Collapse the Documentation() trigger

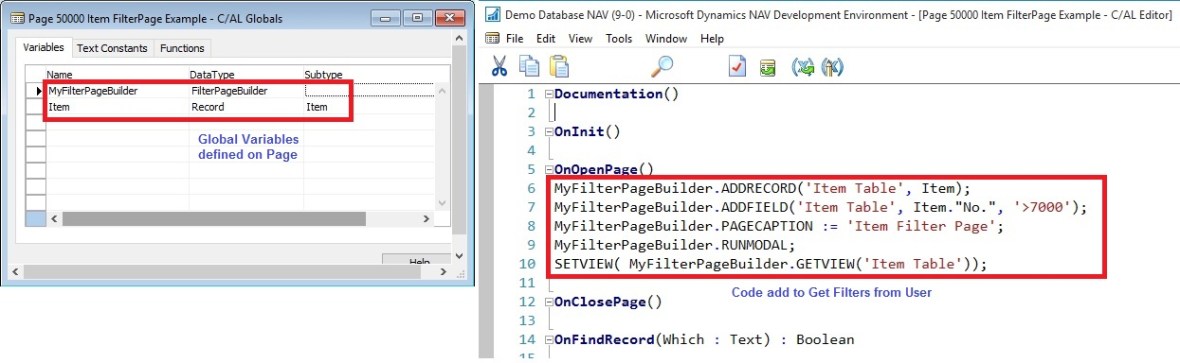(x=549, y=95)
